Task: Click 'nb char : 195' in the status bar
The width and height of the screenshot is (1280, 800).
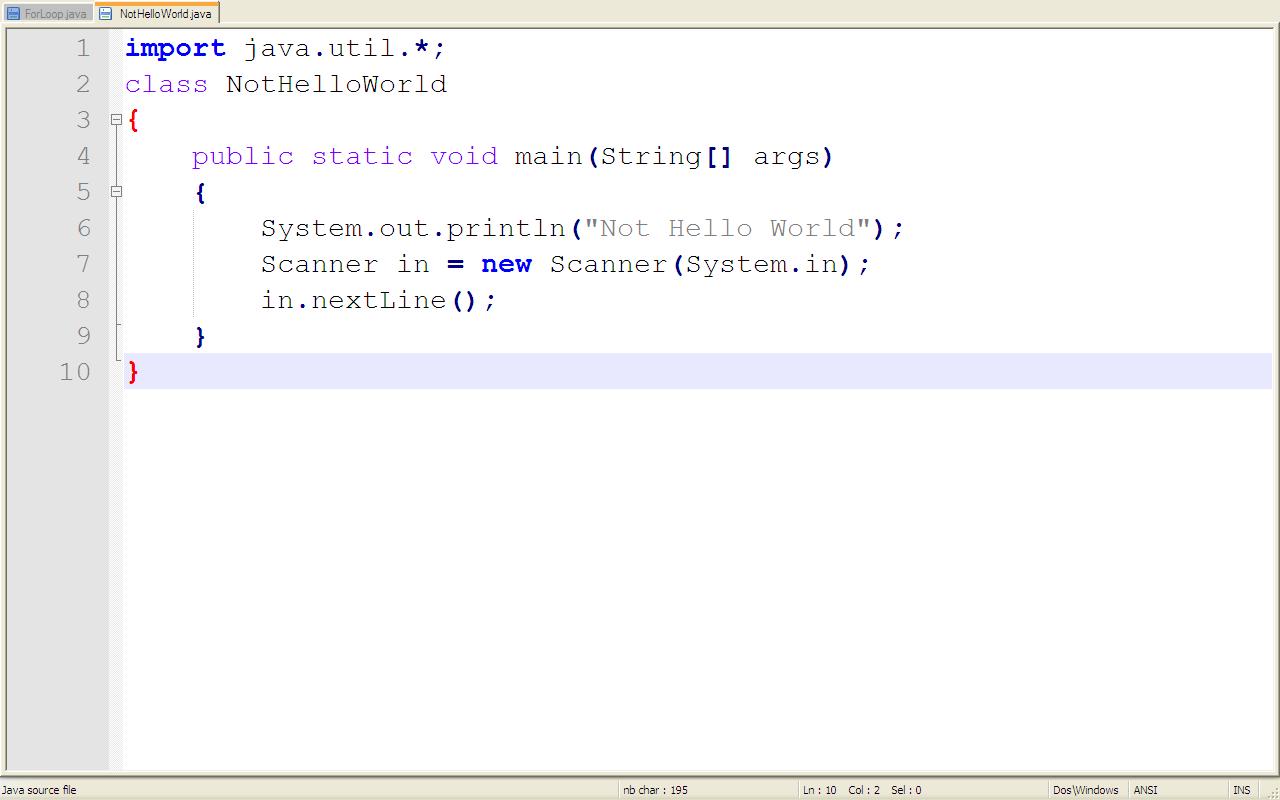Action: tap(655, 790)
